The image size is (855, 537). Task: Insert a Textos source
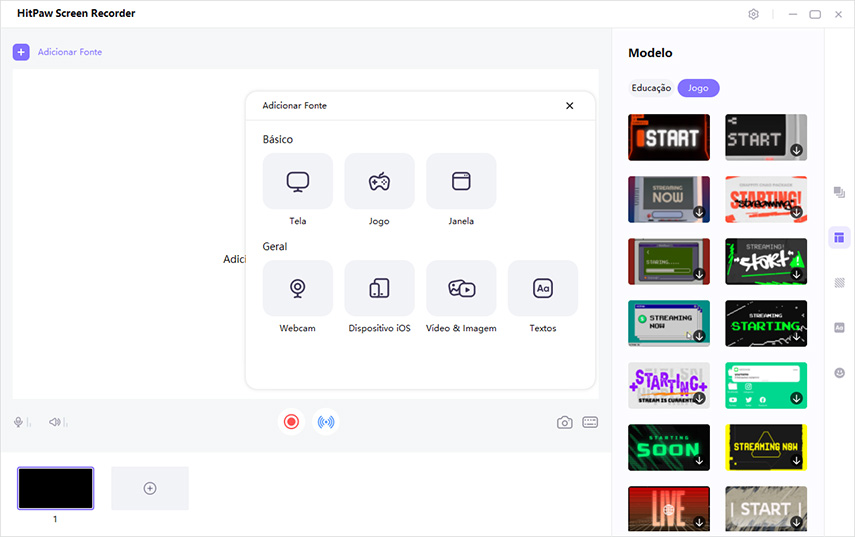(542, 289)
